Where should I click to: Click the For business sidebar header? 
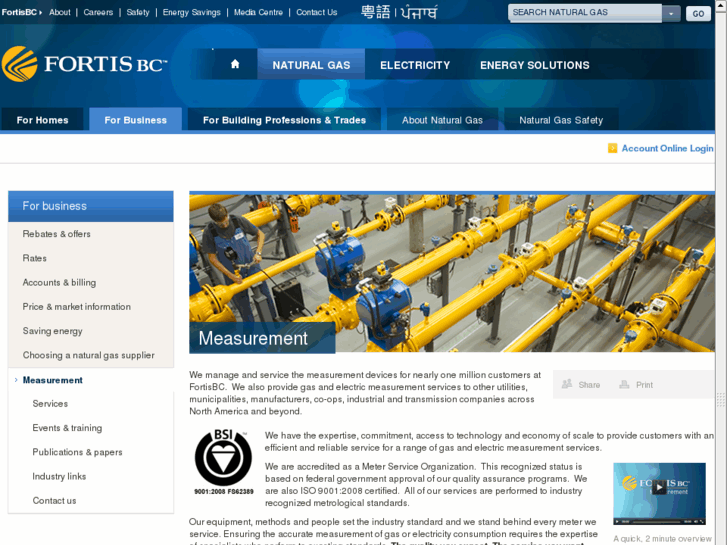(91, 206)
